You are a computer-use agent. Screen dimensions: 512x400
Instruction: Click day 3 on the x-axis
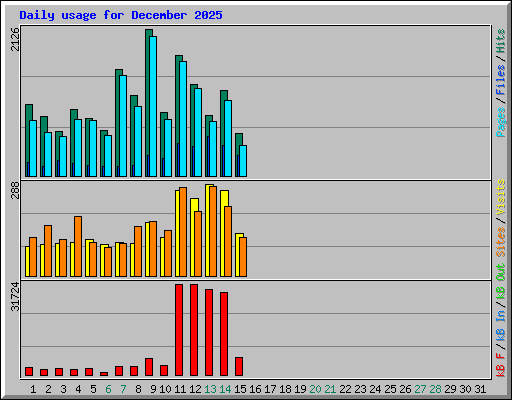(63, 389)
